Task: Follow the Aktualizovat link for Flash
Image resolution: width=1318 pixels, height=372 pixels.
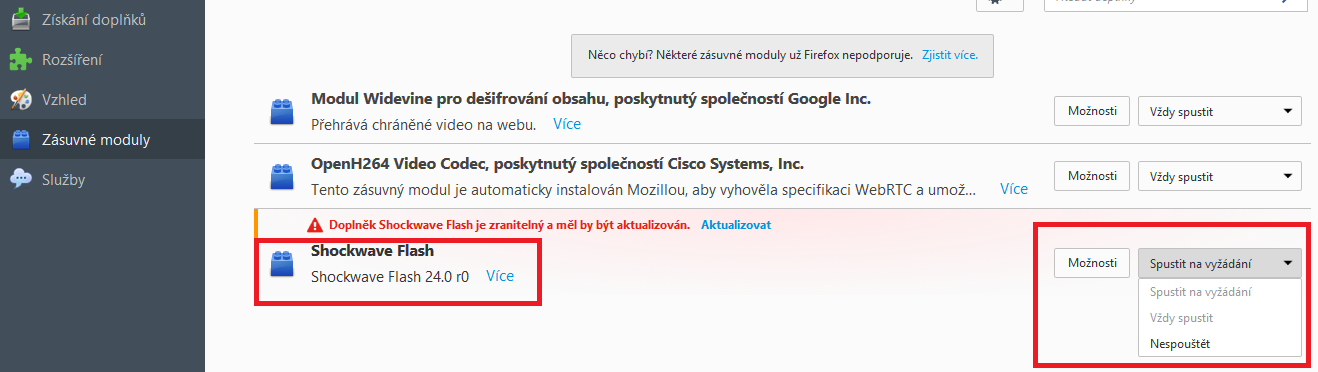Action: [x=736, y=225]
